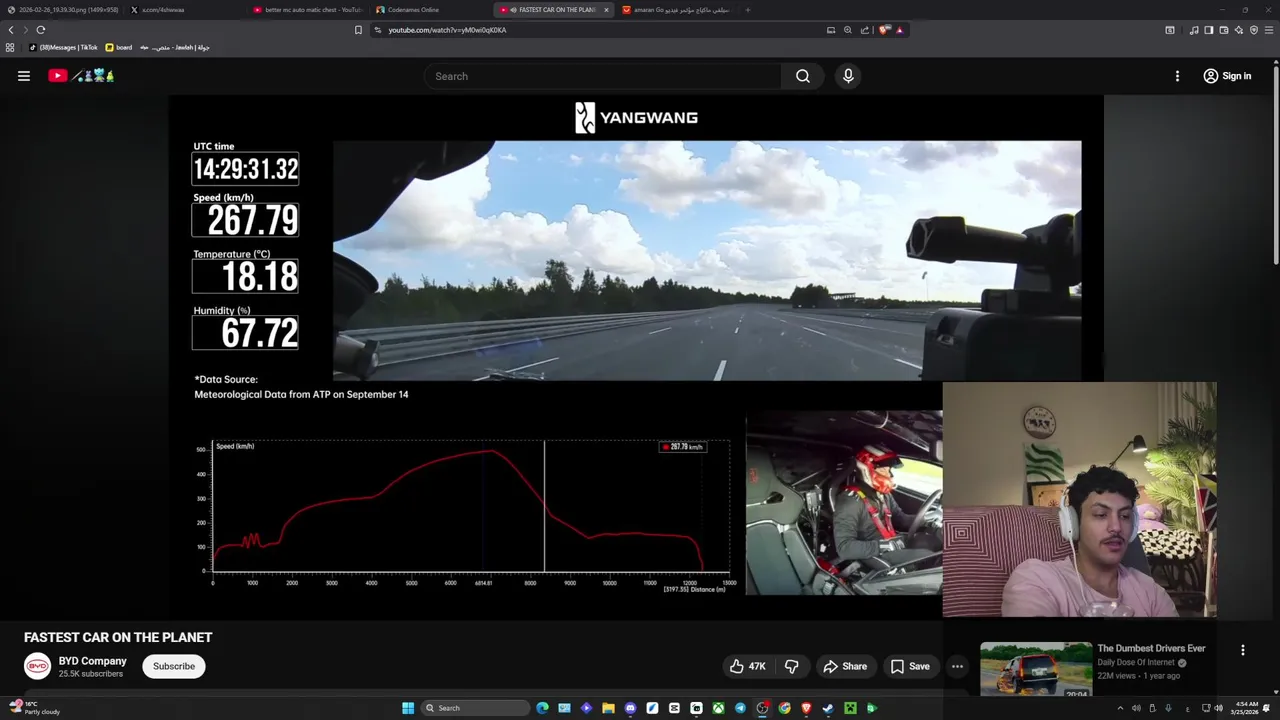Subscribe to BYD Company
The height and width of the screenshot is (720, 1280).
(174, 666)
